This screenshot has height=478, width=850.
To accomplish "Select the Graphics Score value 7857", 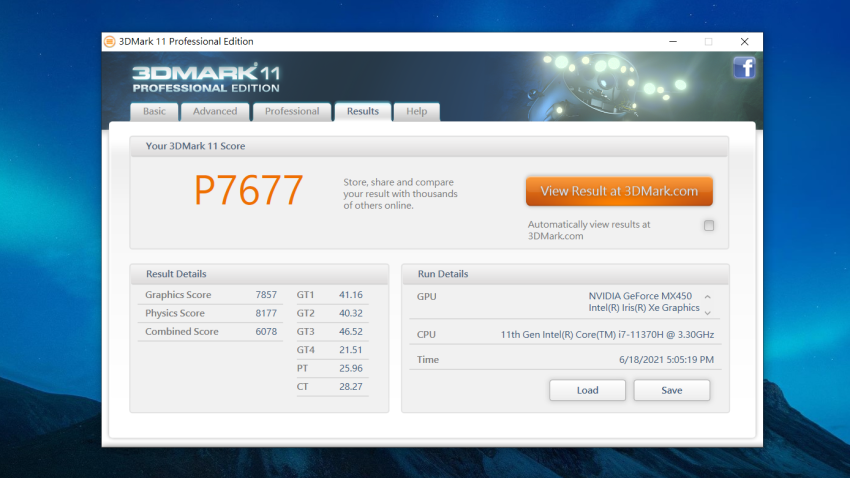I will pos(266,295).
